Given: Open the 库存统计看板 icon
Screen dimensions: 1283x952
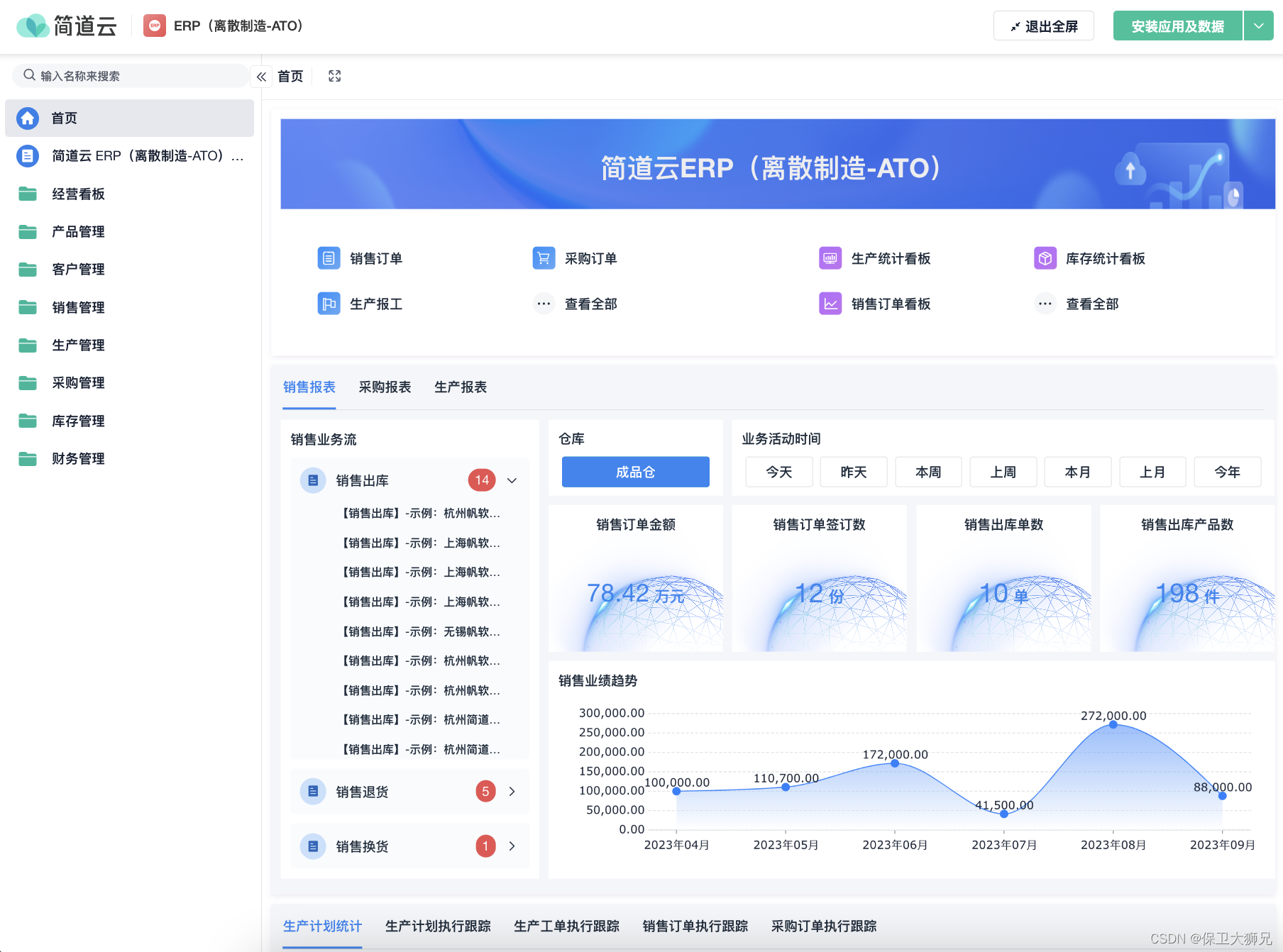Looking at the screenshot, I should coord(1045,258).
